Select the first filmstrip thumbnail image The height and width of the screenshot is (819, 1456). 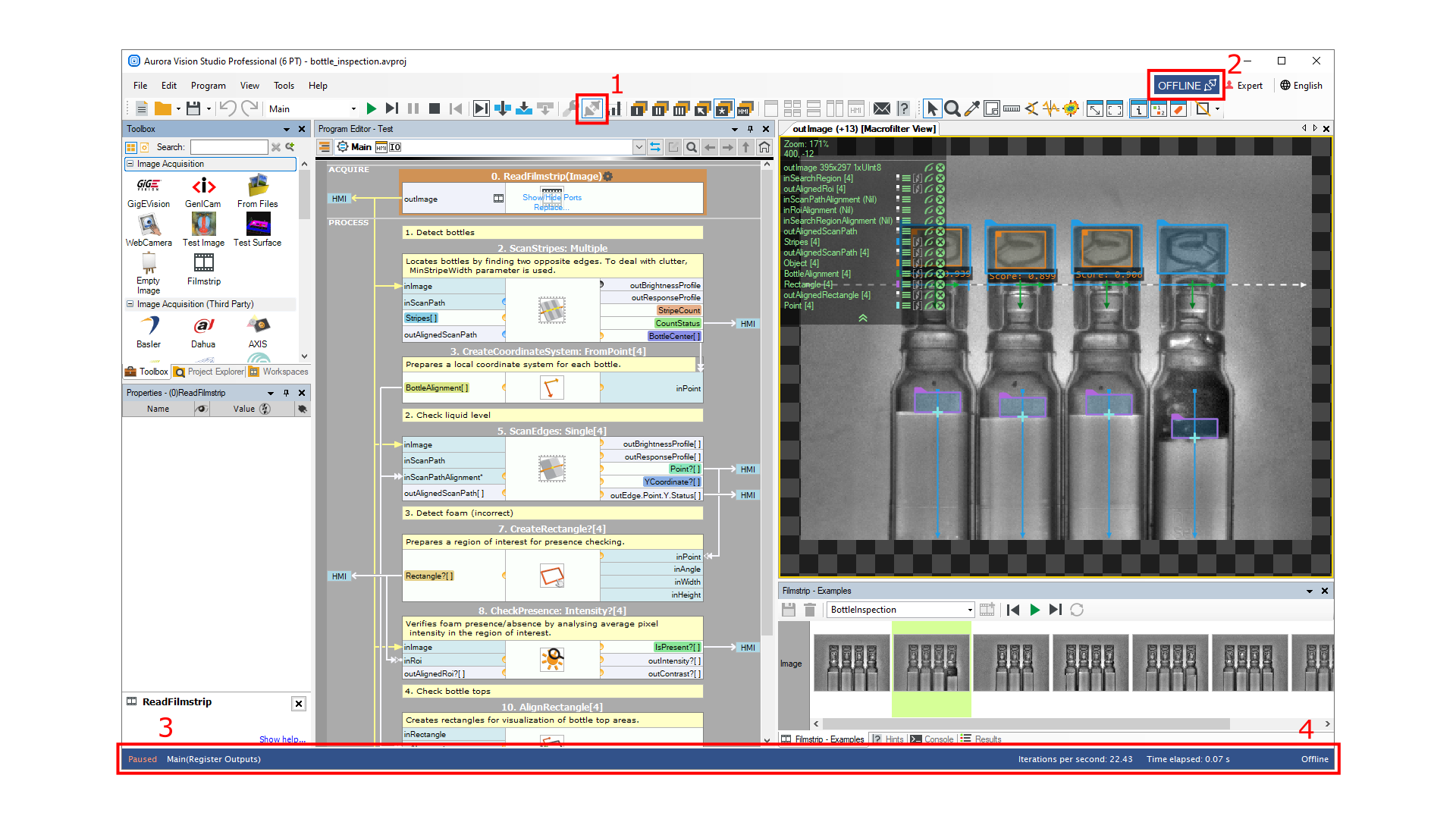[852, 663]
